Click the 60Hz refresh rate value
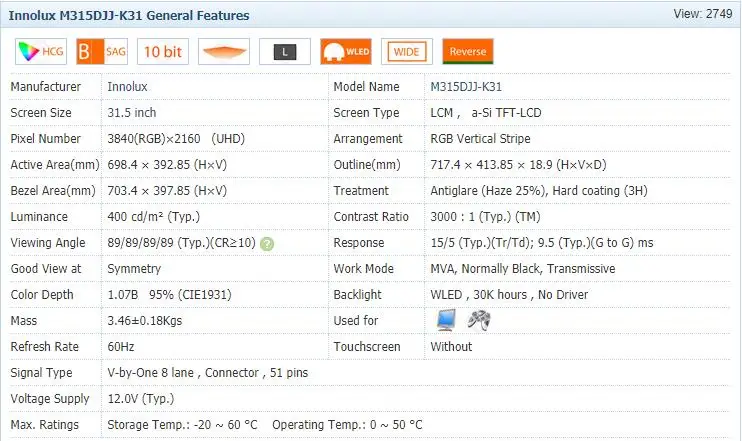 click(121, 347)
